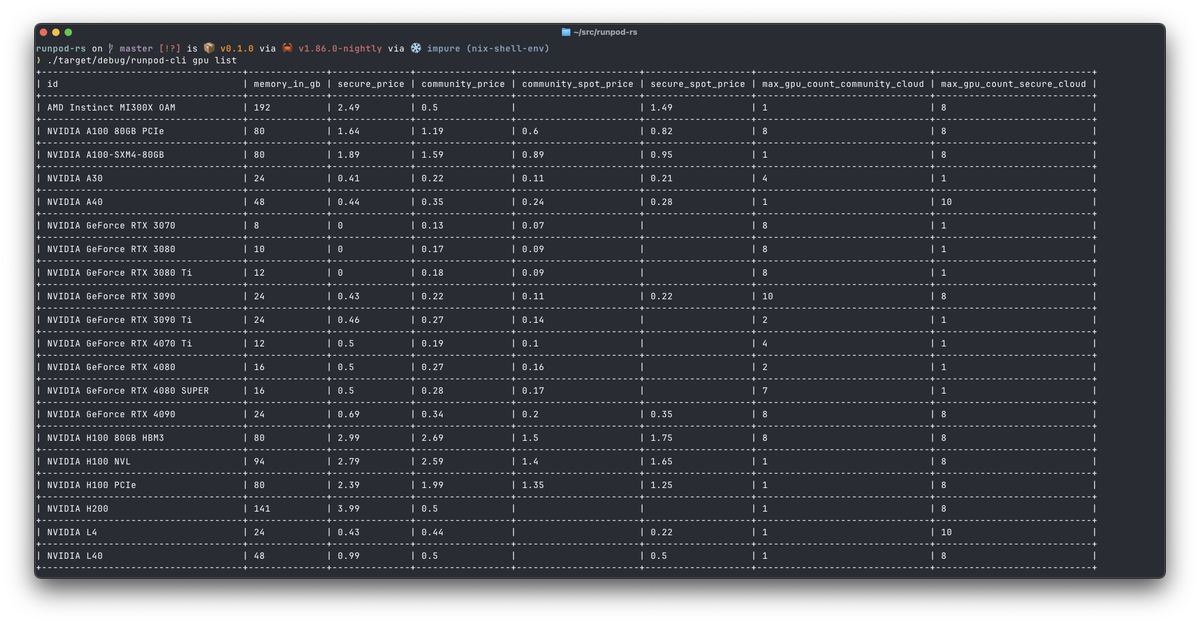Click secure price 3.99 for H200
Screen dimensions: 1200x624
(349, 509)
